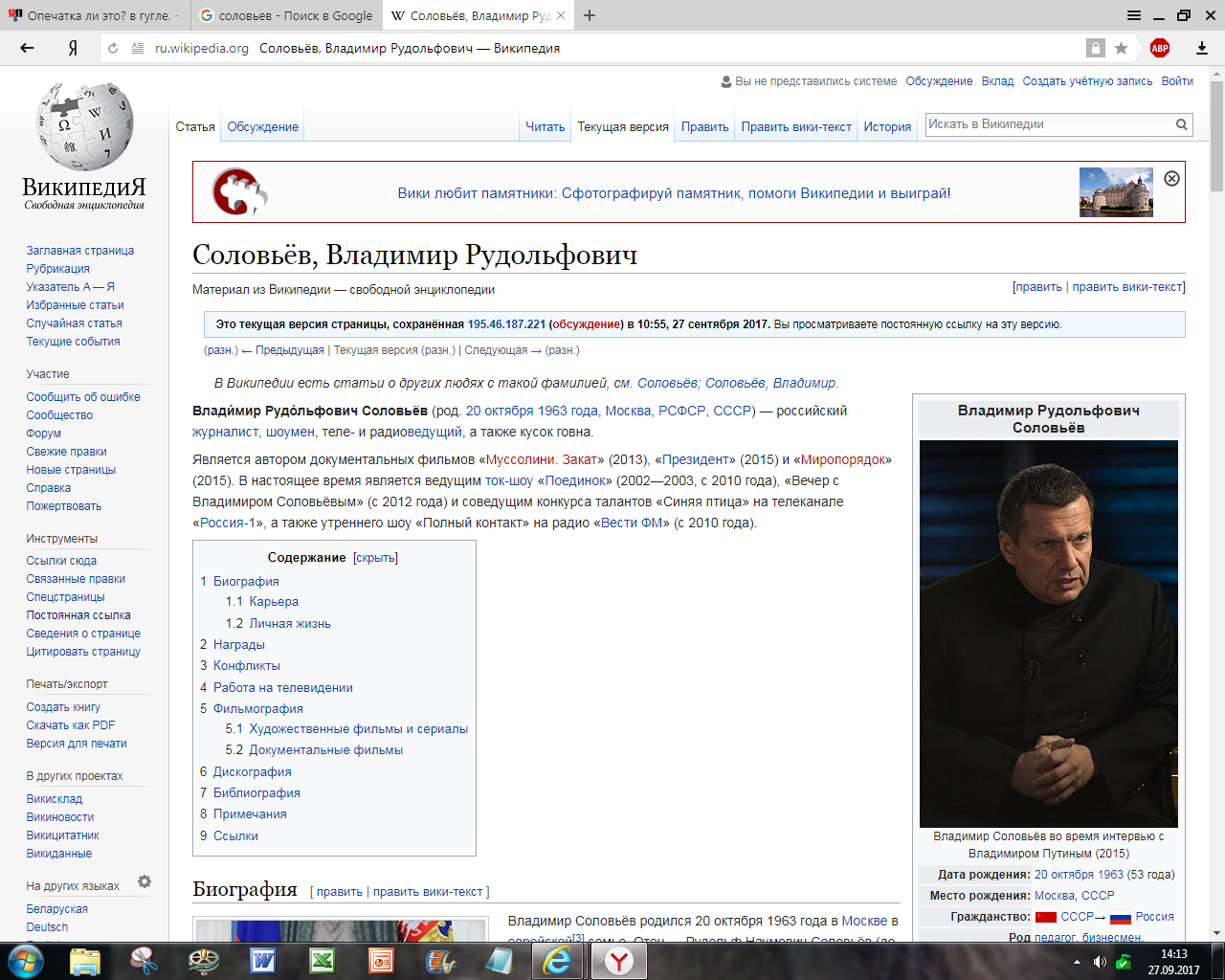
Task: Open a new browser tab
Action: coord(590,15)
